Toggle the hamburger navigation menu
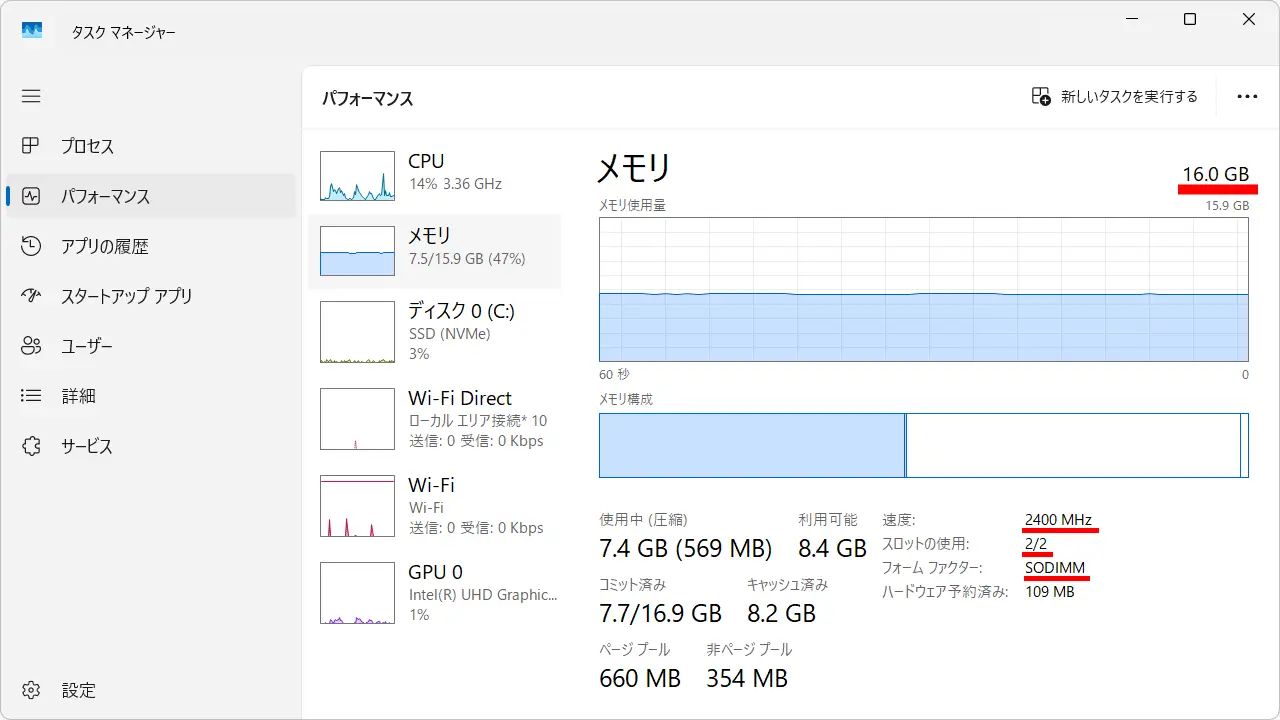 pyautogui.click(x=31, y=96)
